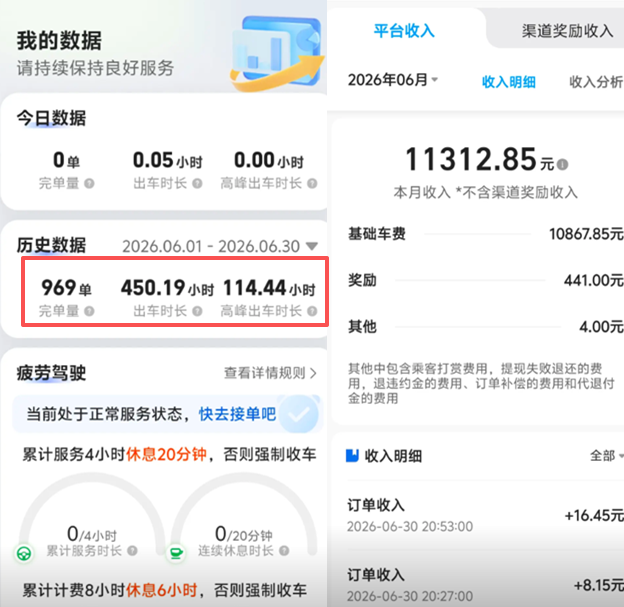The width and height of the screenshot is (624, 607).
Task: Tap green steering wheel icon
Action: [x=24, y=553]
